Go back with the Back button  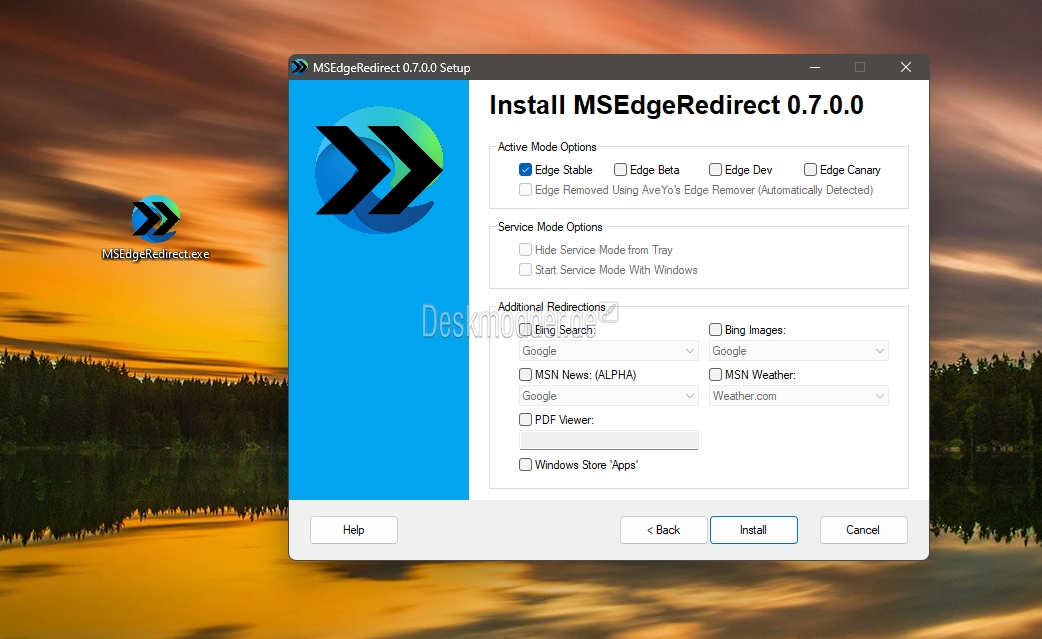click(x=663, y=530)
